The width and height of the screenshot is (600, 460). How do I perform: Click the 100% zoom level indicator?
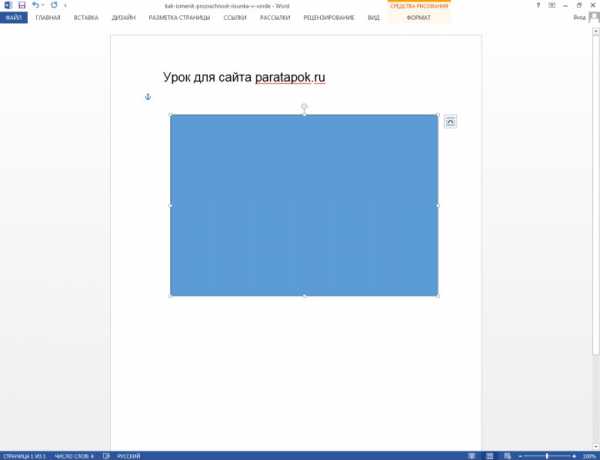589,456
